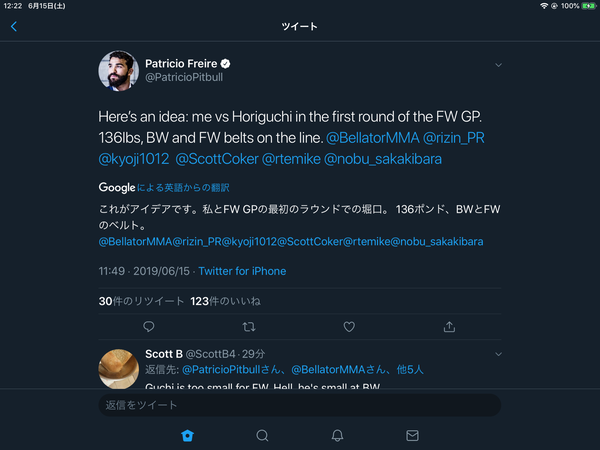Image resolution: width=600 pixels, height=450 pixels.
Task: Expand options for Scott B's reply
Action: point(498,354)
